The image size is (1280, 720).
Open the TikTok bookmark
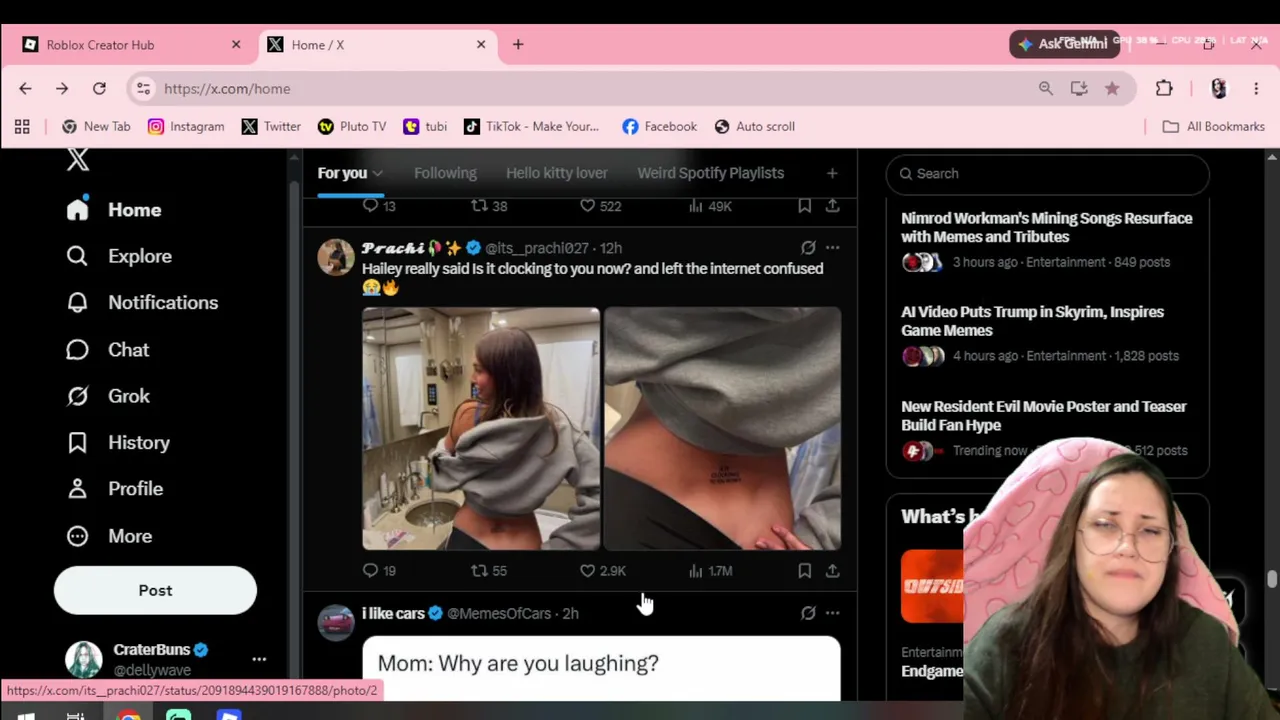coord(531,127)
